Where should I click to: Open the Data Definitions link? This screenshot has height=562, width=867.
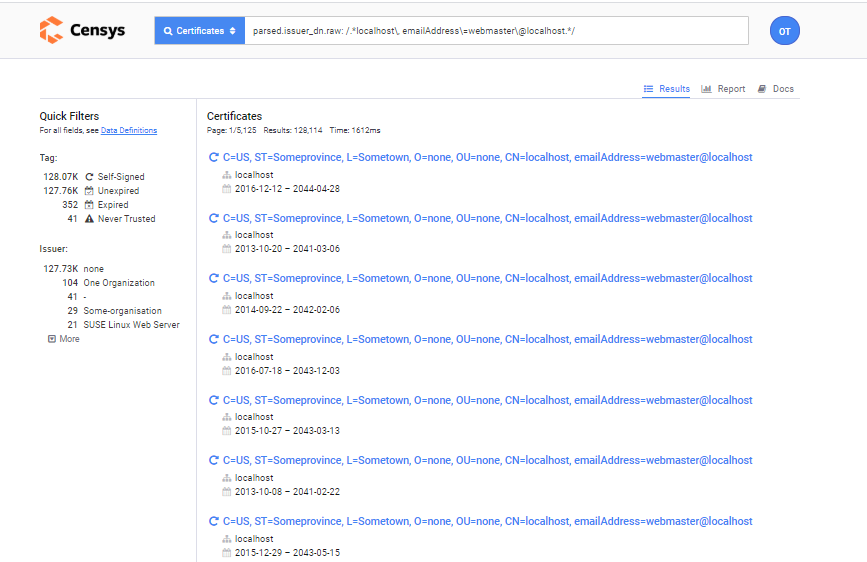coord(129,131)
